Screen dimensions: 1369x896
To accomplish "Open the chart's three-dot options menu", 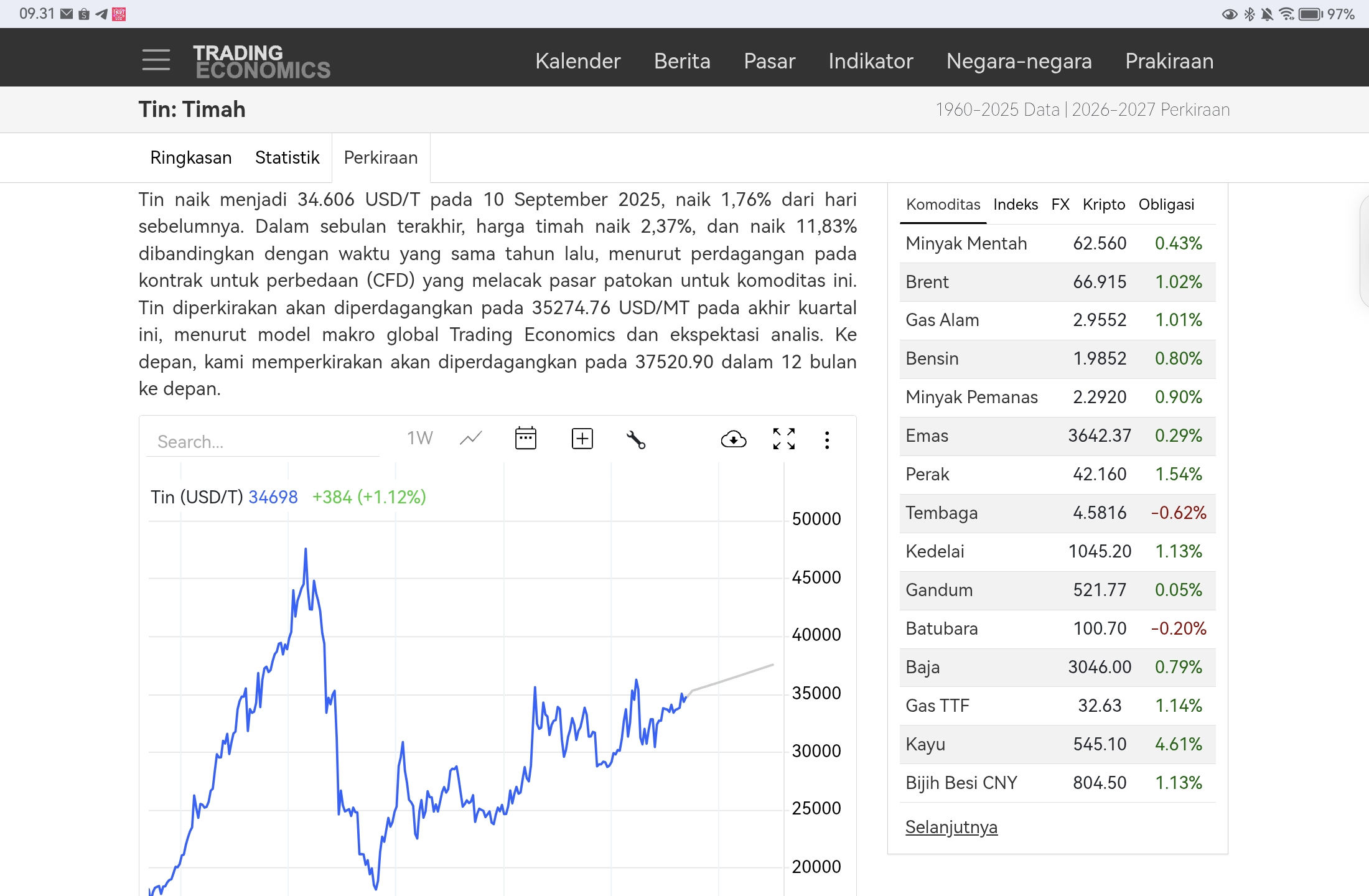I will click(x=827, y=440).
